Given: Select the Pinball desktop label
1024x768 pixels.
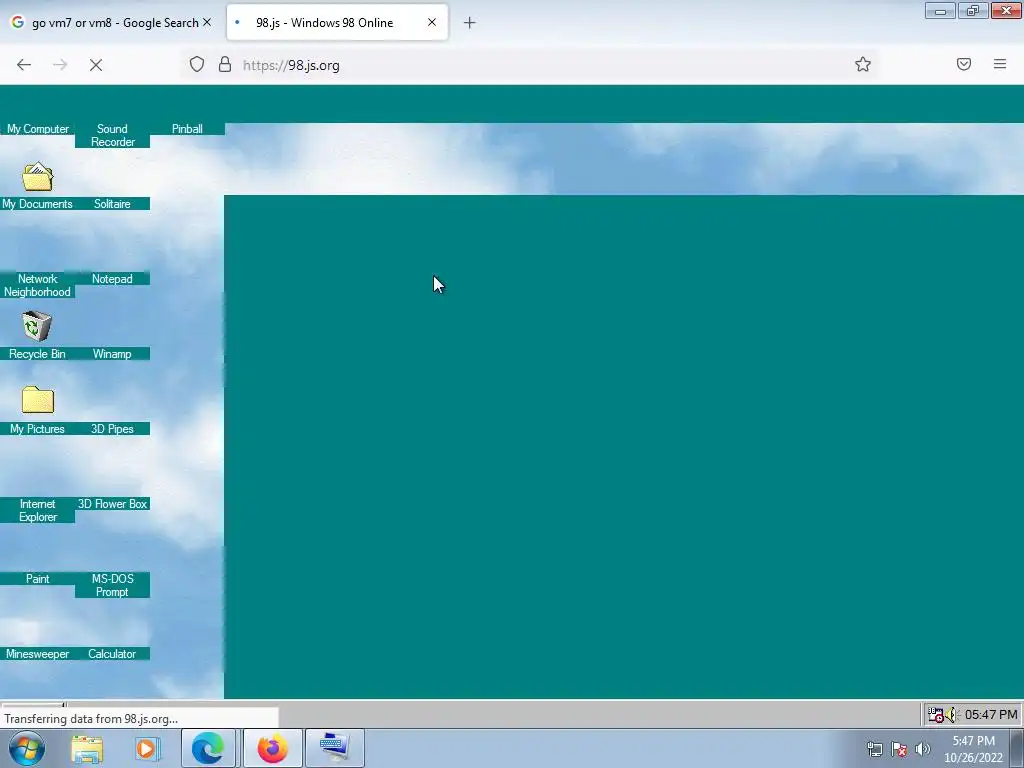Looking at the screenshot, I should point(187,129).
